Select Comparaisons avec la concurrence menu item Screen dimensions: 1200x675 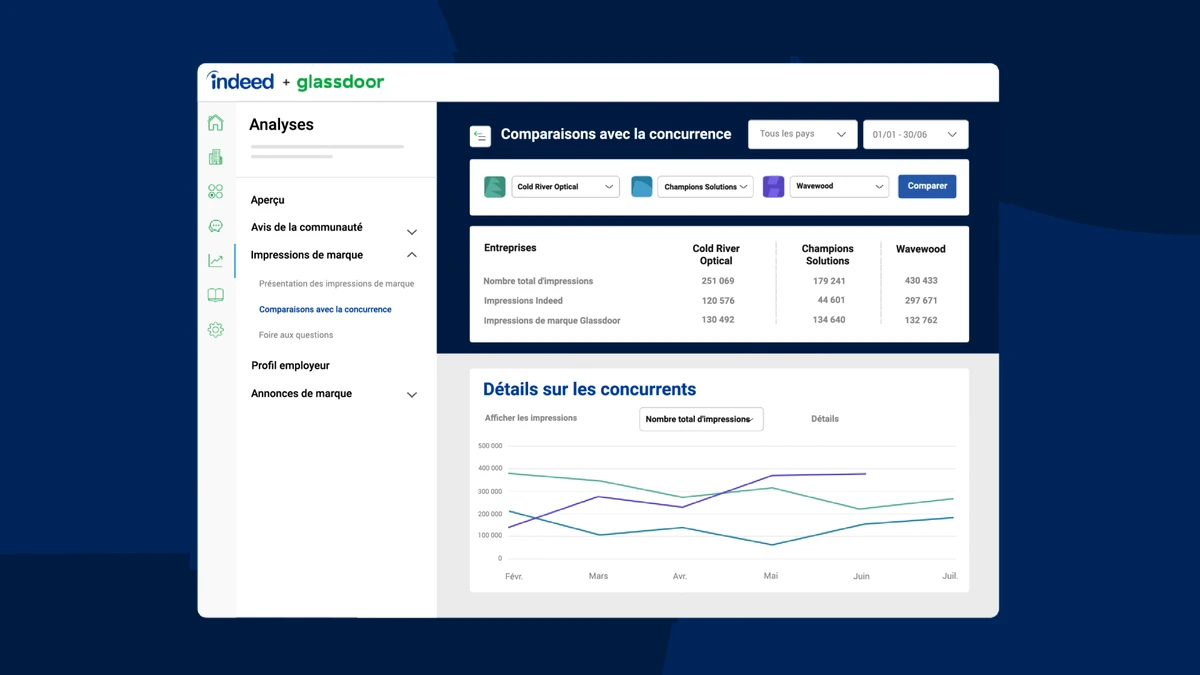tap(325, 309)
